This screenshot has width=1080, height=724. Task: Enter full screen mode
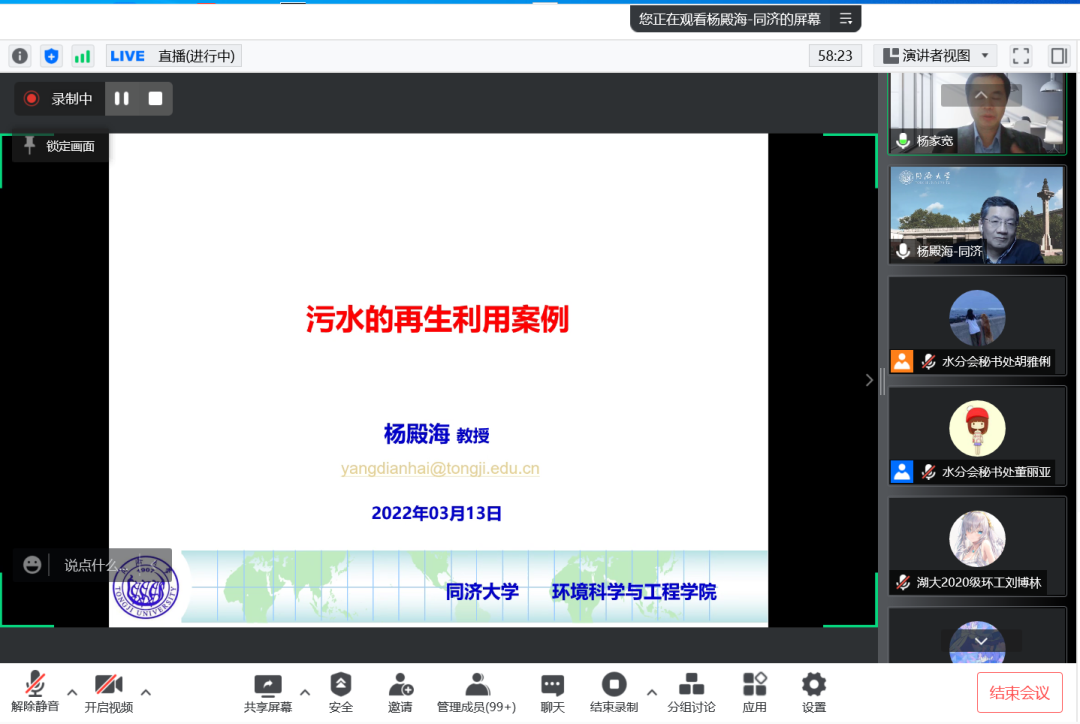pyautogui.click(x=1021, y=56)
